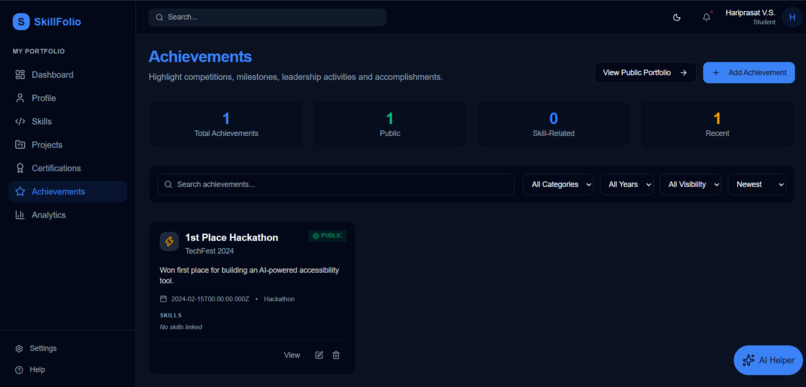Click the calendar icon by achievement date
The image size is (806, 387).
pos(163,299)
